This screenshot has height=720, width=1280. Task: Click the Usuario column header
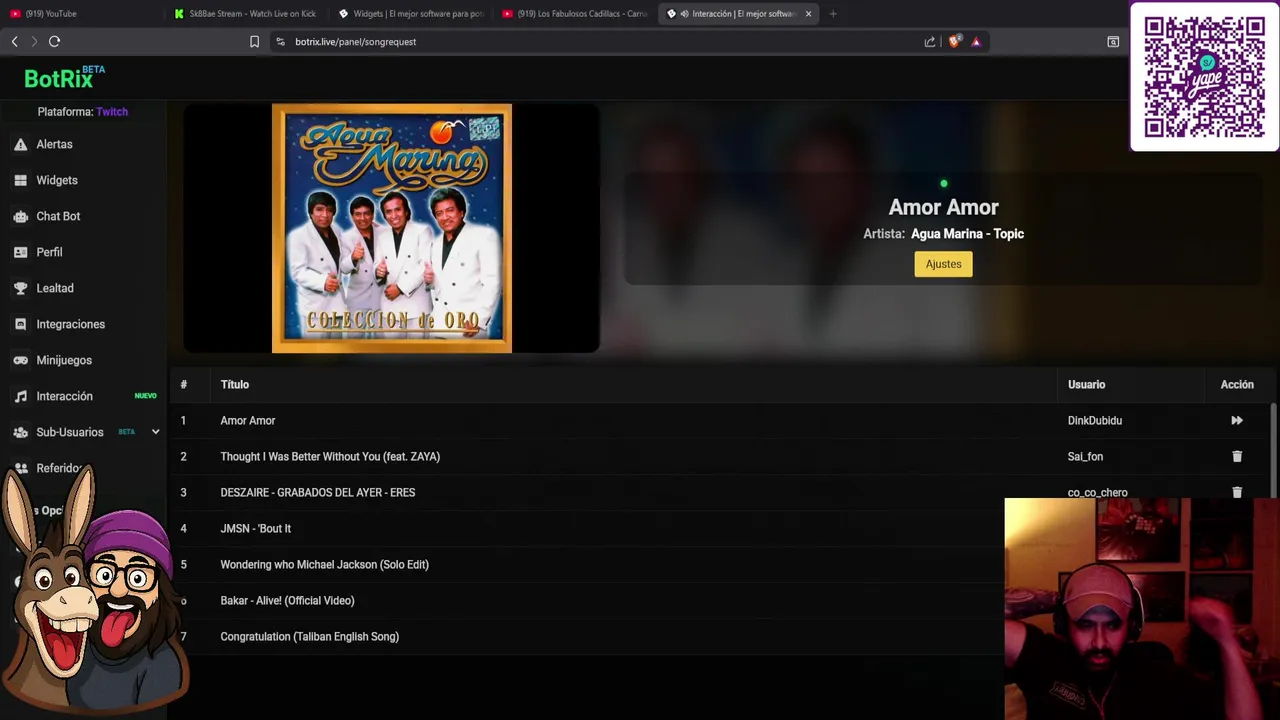point(1086,385)
